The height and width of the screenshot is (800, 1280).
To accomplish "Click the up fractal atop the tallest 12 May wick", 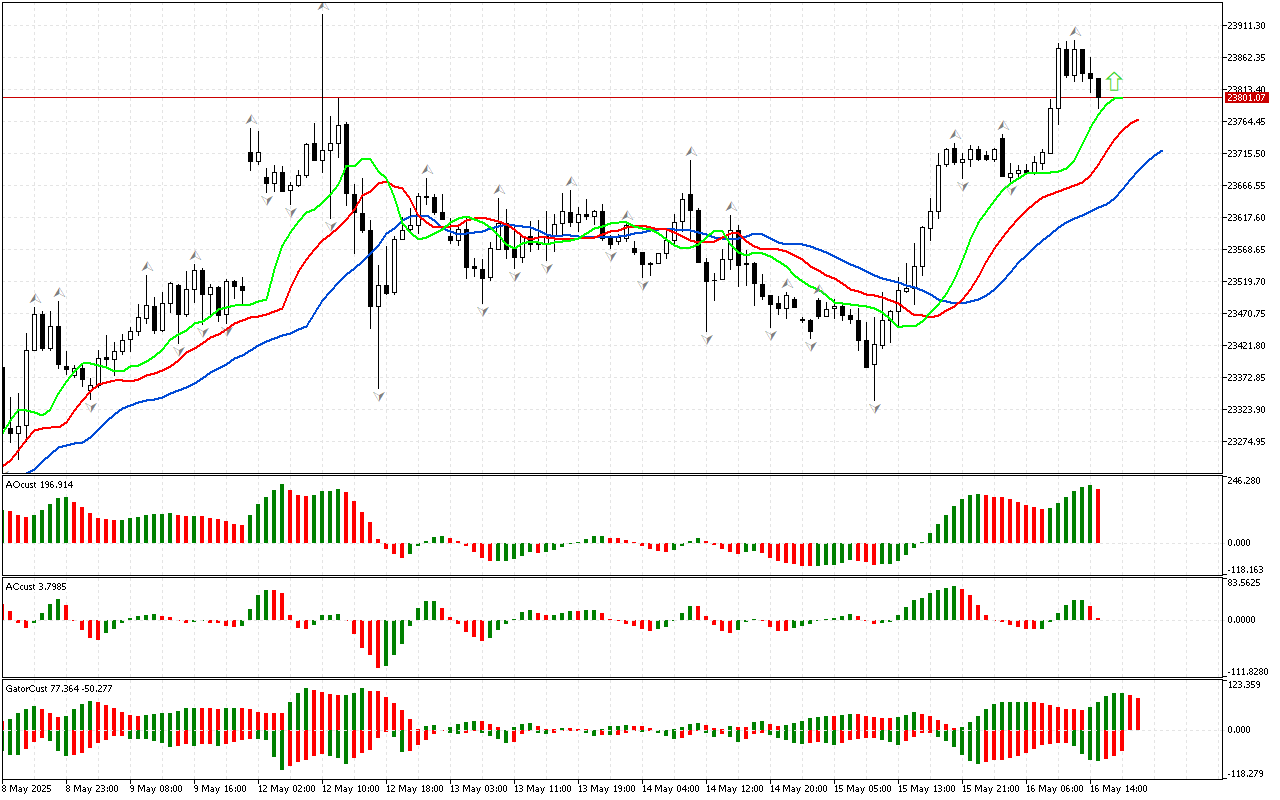I will [x=323, y=7].
